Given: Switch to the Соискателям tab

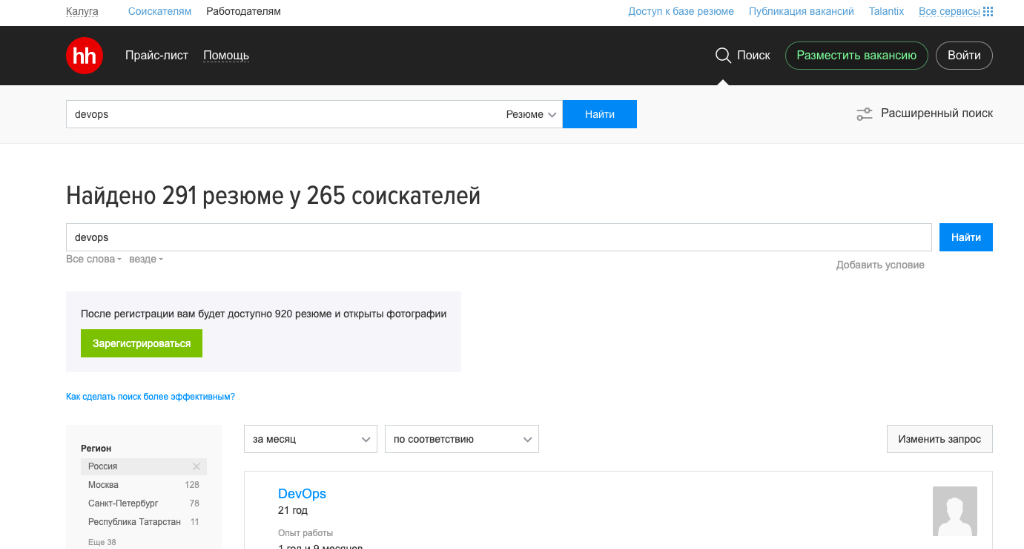Looking at the screenshot, I should click(x=160, y=12).
